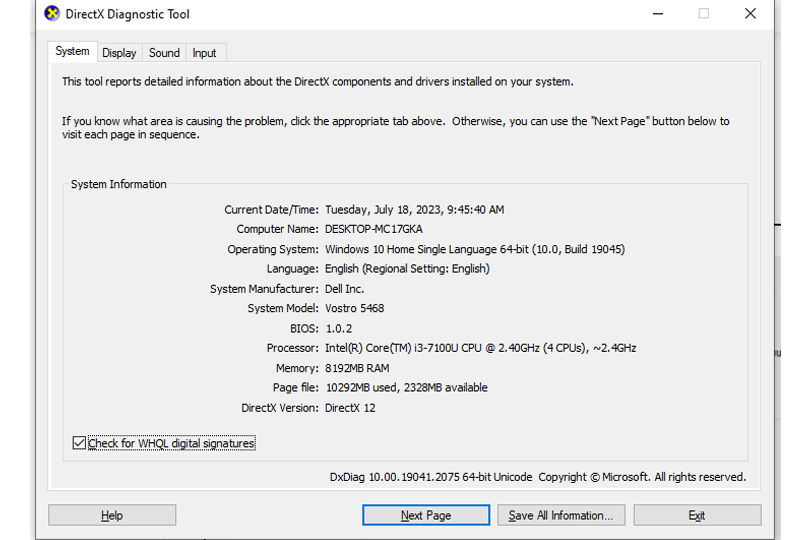Toggle Check for WHQL digital signatures checkbox
Viewport: 800px width, 540px height.
click(x=79, y=443)
